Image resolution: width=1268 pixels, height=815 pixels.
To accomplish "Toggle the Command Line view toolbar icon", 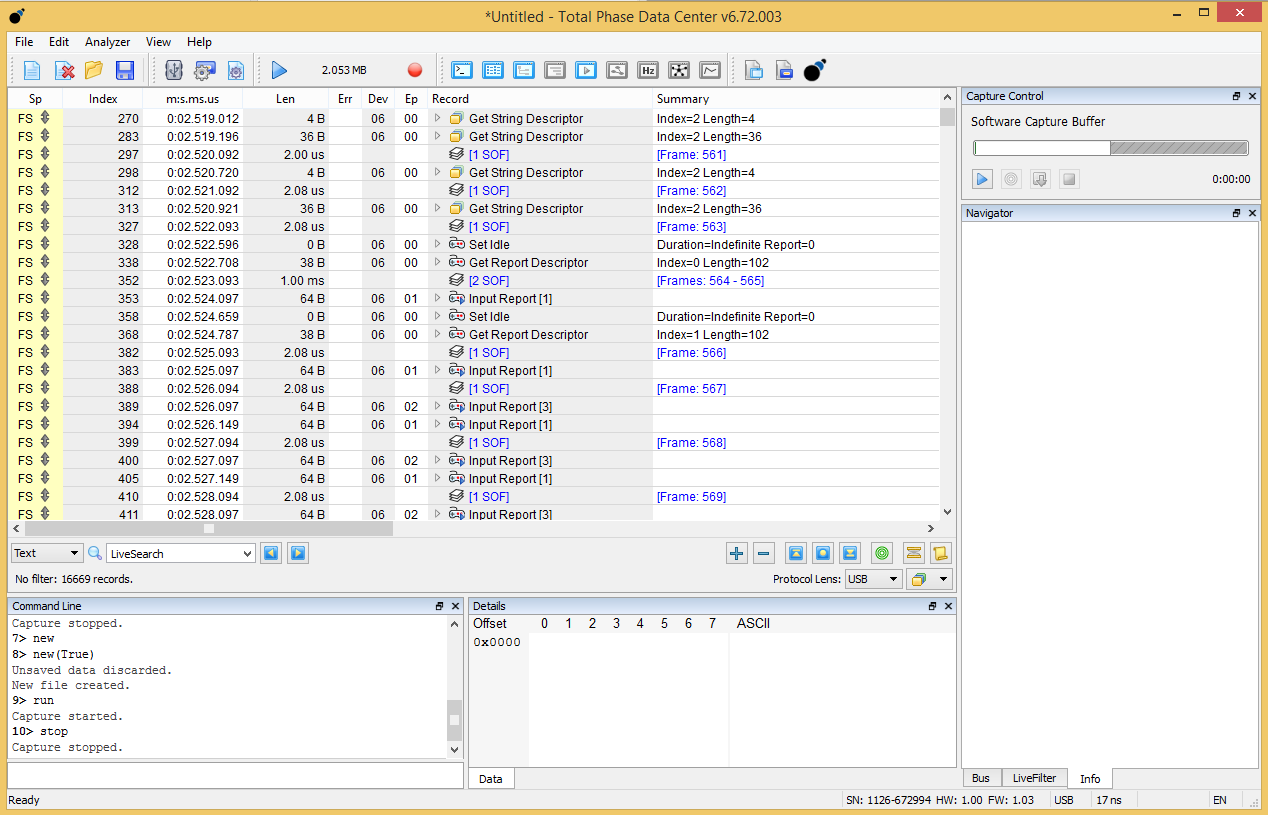I will point(462,70).
